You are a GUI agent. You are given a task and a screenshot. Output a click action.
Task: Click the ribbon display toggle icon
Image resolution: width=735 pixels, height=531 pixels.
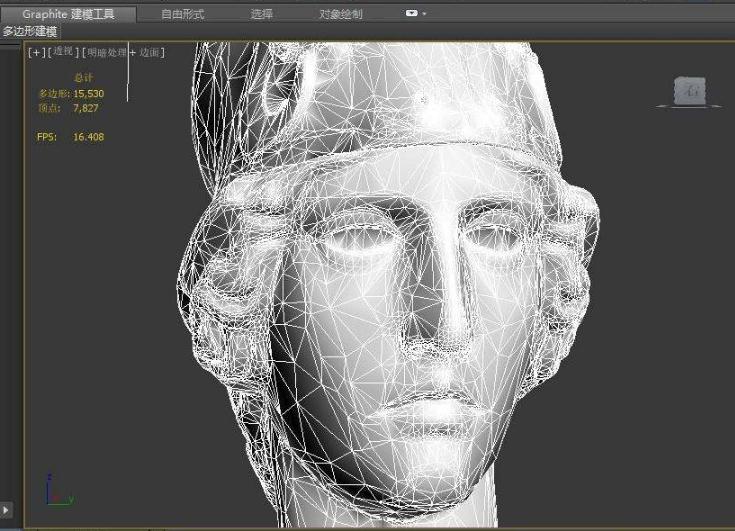coord(412,14)
